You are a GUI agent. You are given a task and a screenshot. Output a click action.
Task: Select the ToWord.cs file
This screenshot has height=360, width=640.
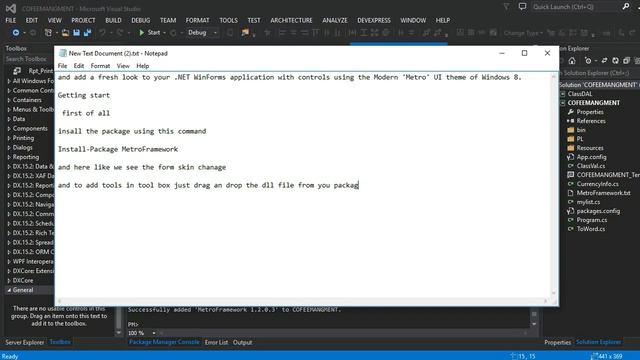pyautogui.click(x=591, y=229)
